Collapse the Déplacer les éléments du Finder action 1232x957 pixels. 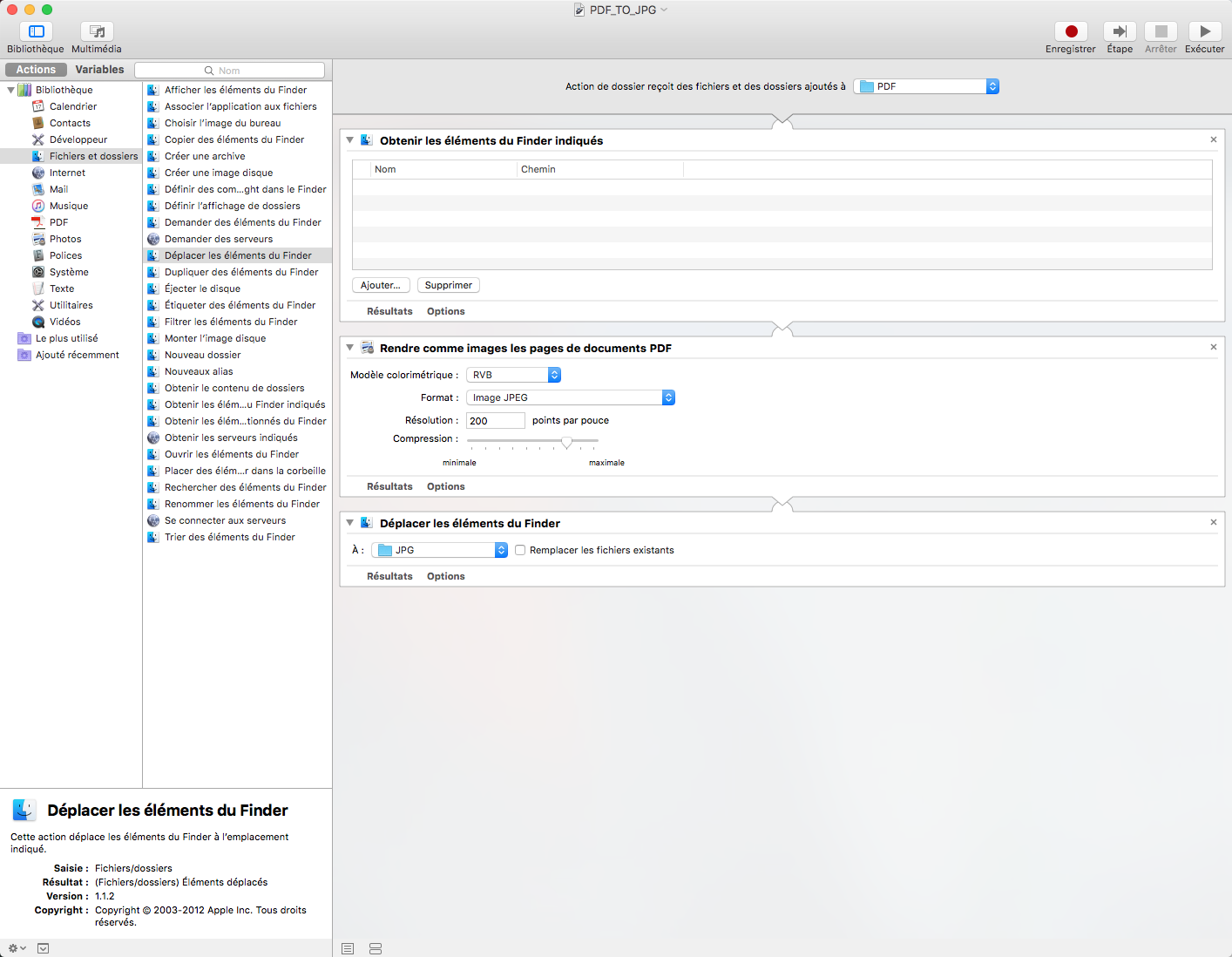pyautogui.click(x=350, y=523)
